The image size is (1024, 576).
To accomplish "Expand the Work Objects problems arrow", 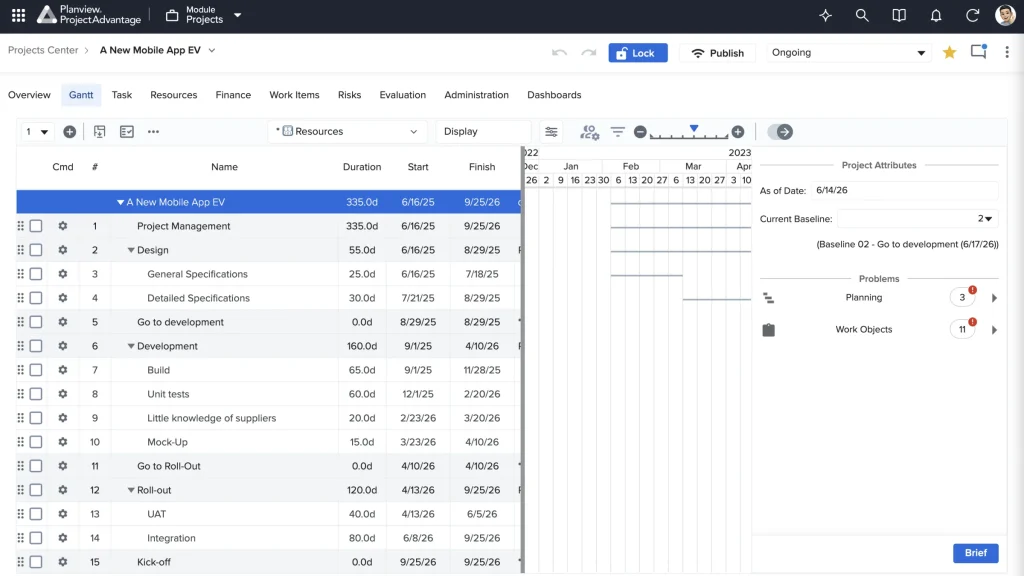I will (994, 330).
